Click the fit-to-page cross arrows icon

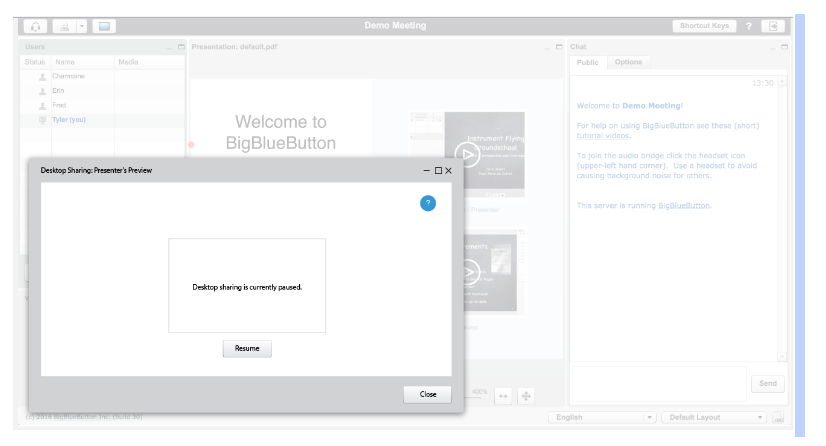point(526,396)
